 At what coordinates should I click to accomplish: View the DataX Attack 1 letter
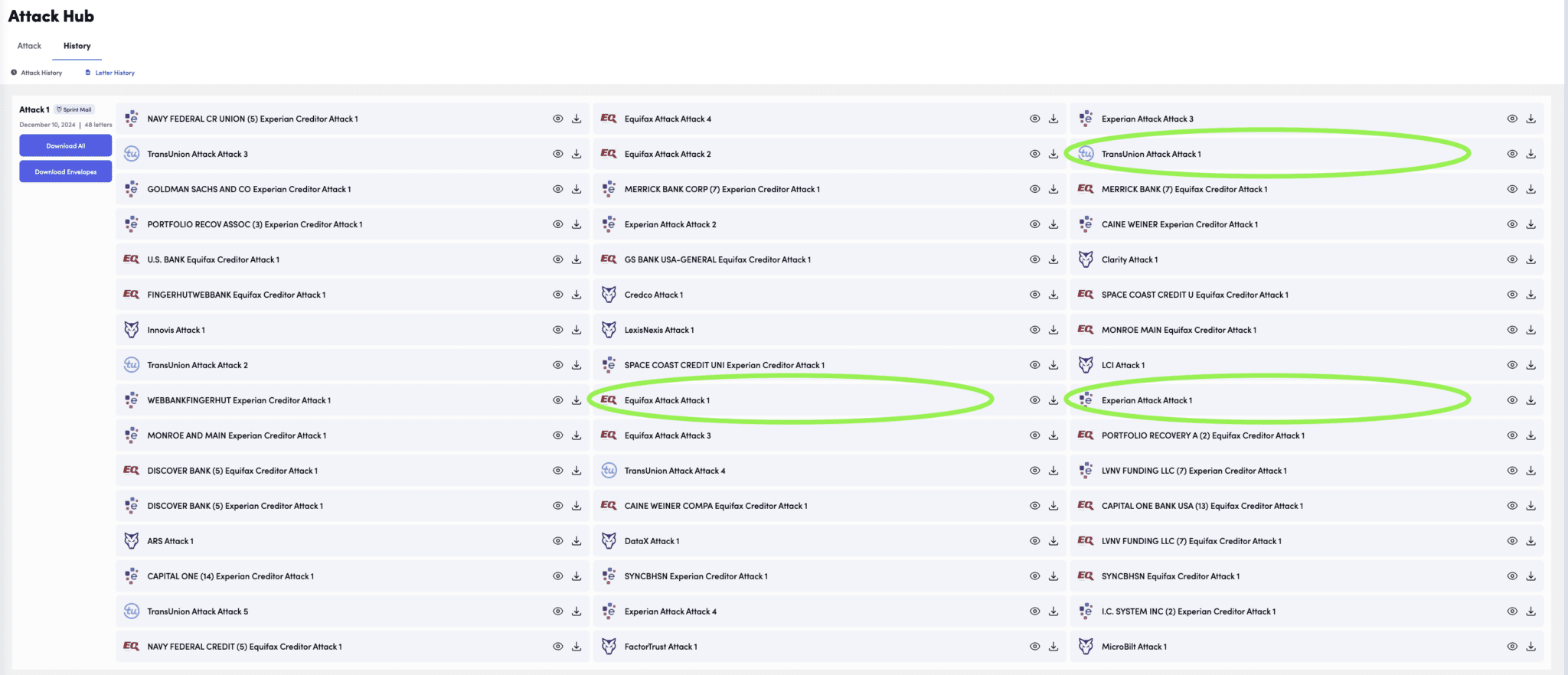[x=1034, y=541]
